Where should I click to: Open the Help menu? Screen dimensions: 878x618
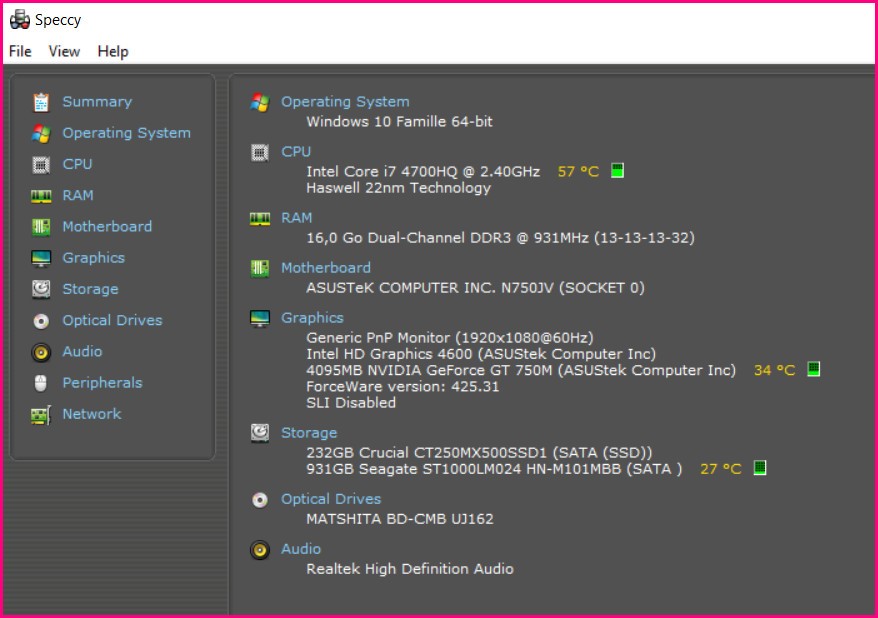(x=113, y=52)
